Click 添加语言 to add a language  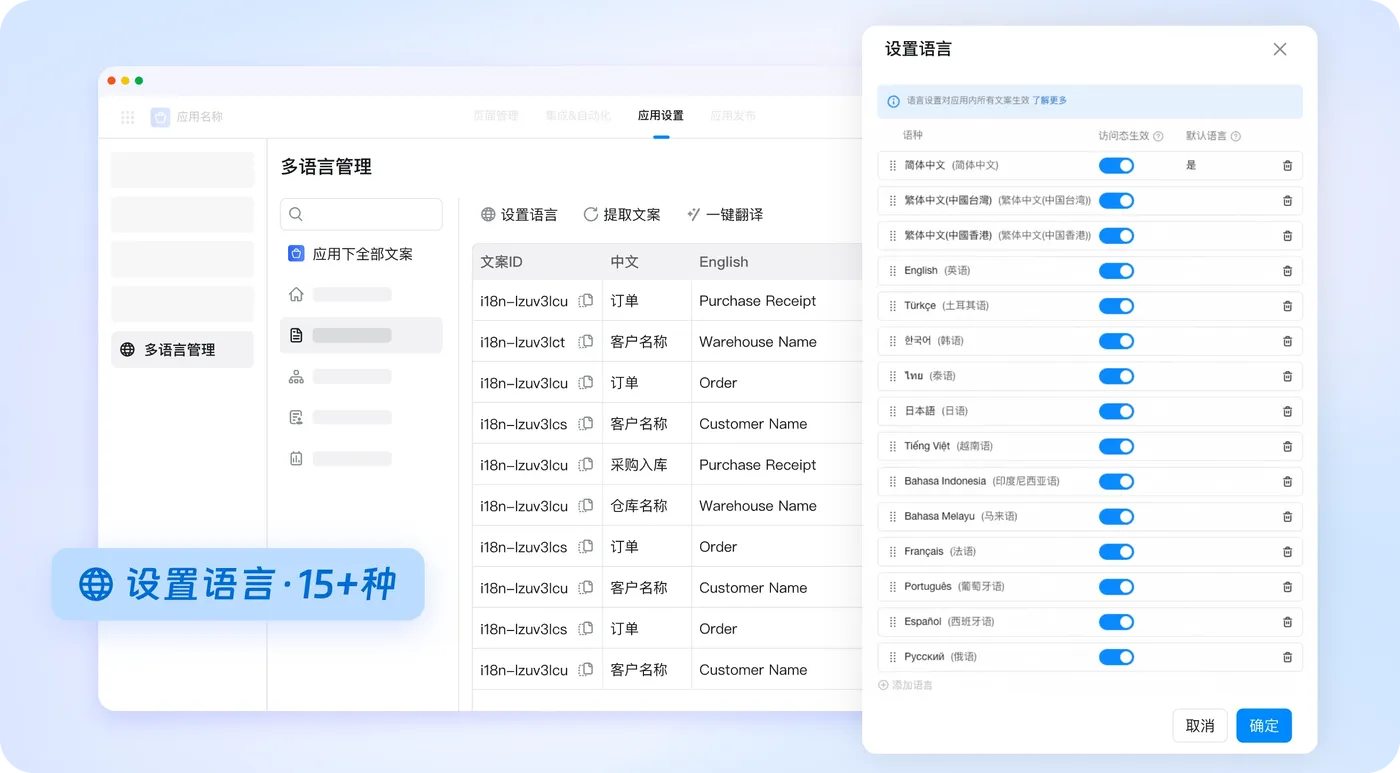point(905,686)
